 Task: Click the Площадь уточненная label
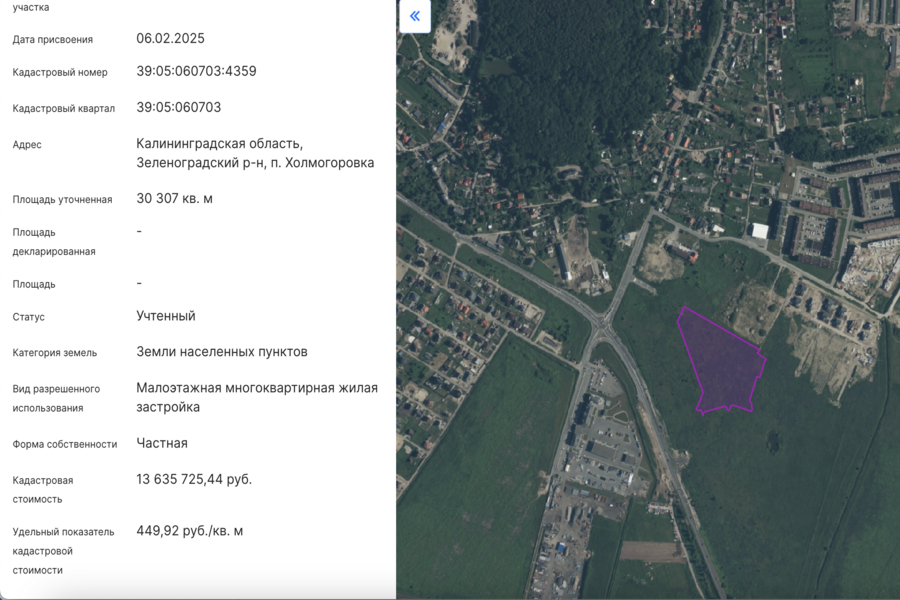pyautogui.click(x=62, y=199)
